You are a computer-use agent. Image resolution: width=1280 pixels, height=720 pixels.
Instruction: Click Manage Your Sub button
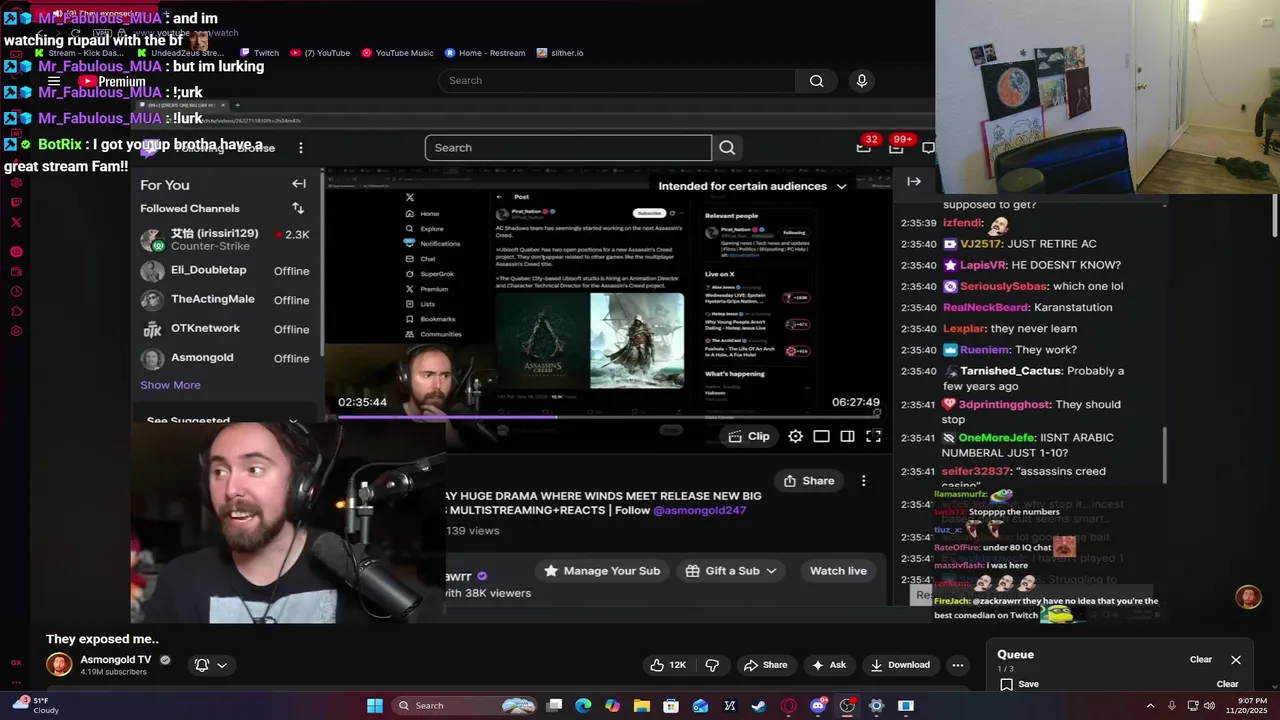point(601,571)
